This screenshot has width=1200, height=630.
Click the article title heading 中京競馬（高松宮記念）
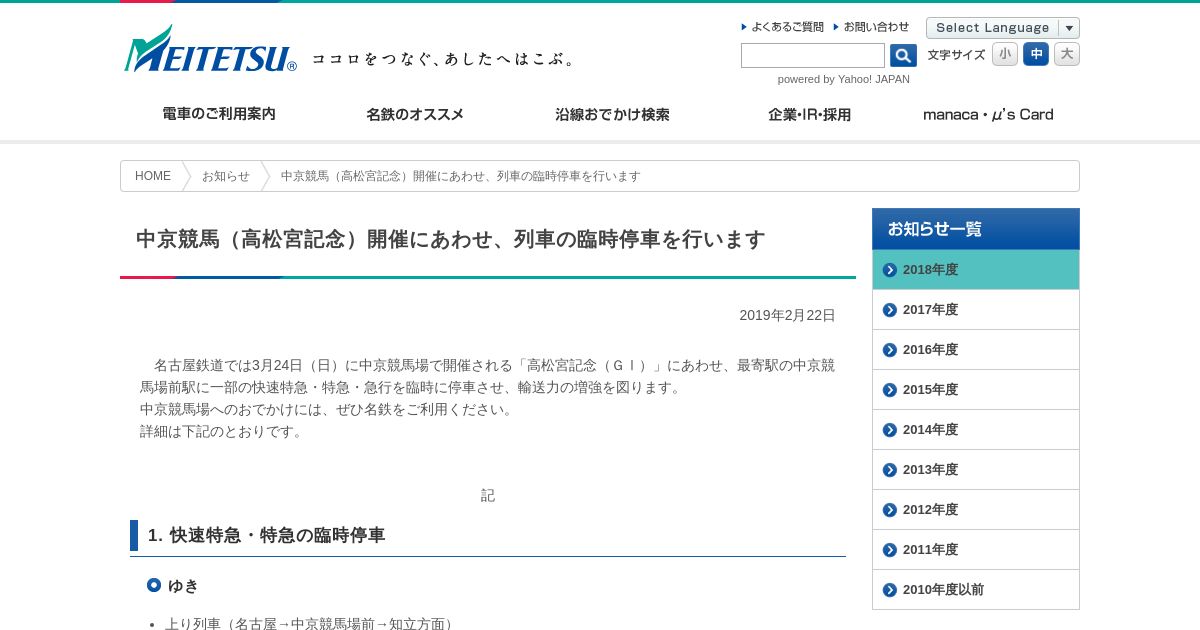tap(450, 239)
